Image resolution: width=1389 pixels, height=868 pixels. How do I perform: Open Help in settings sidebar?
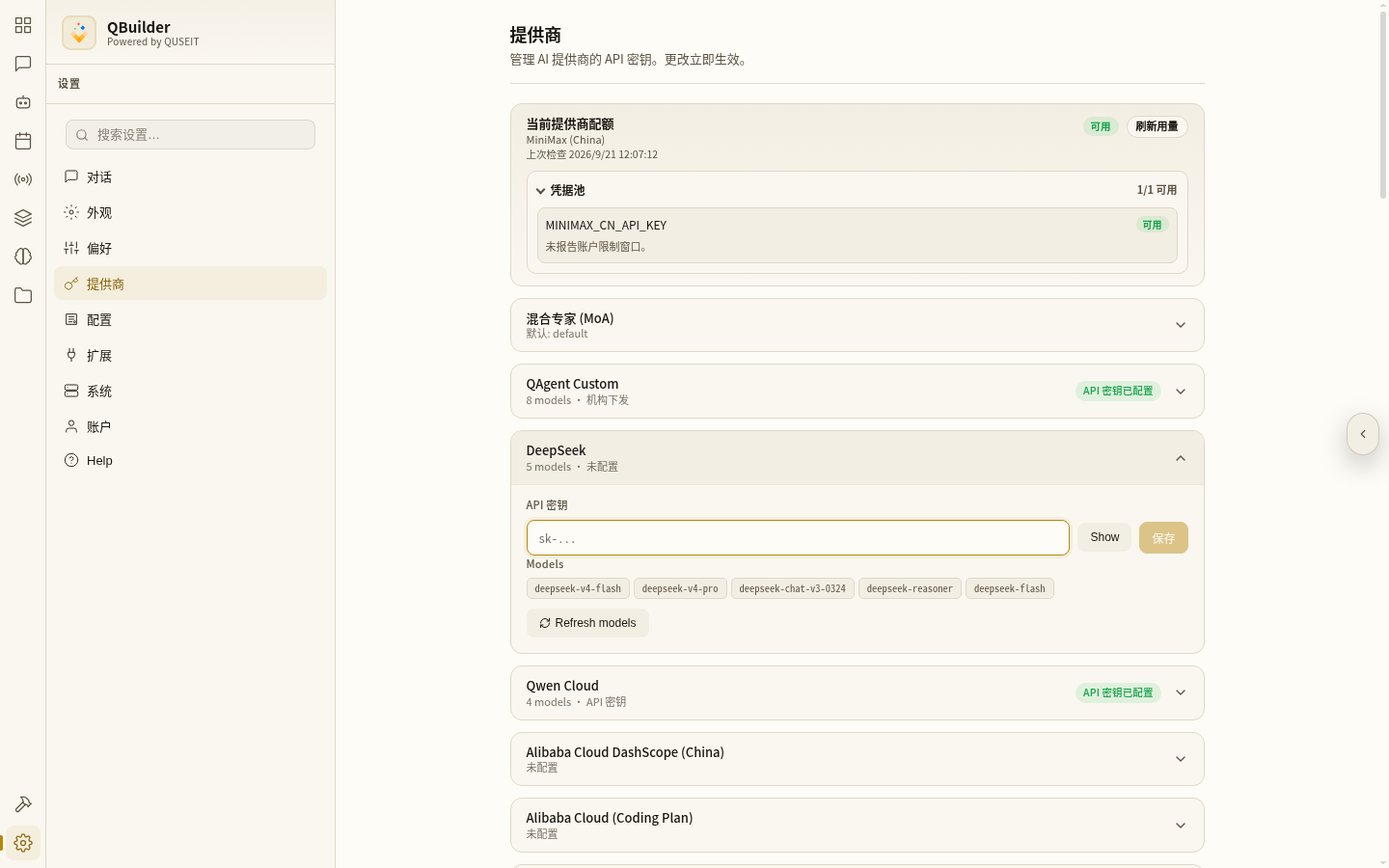pyautogui.click(x=190, y=460)
